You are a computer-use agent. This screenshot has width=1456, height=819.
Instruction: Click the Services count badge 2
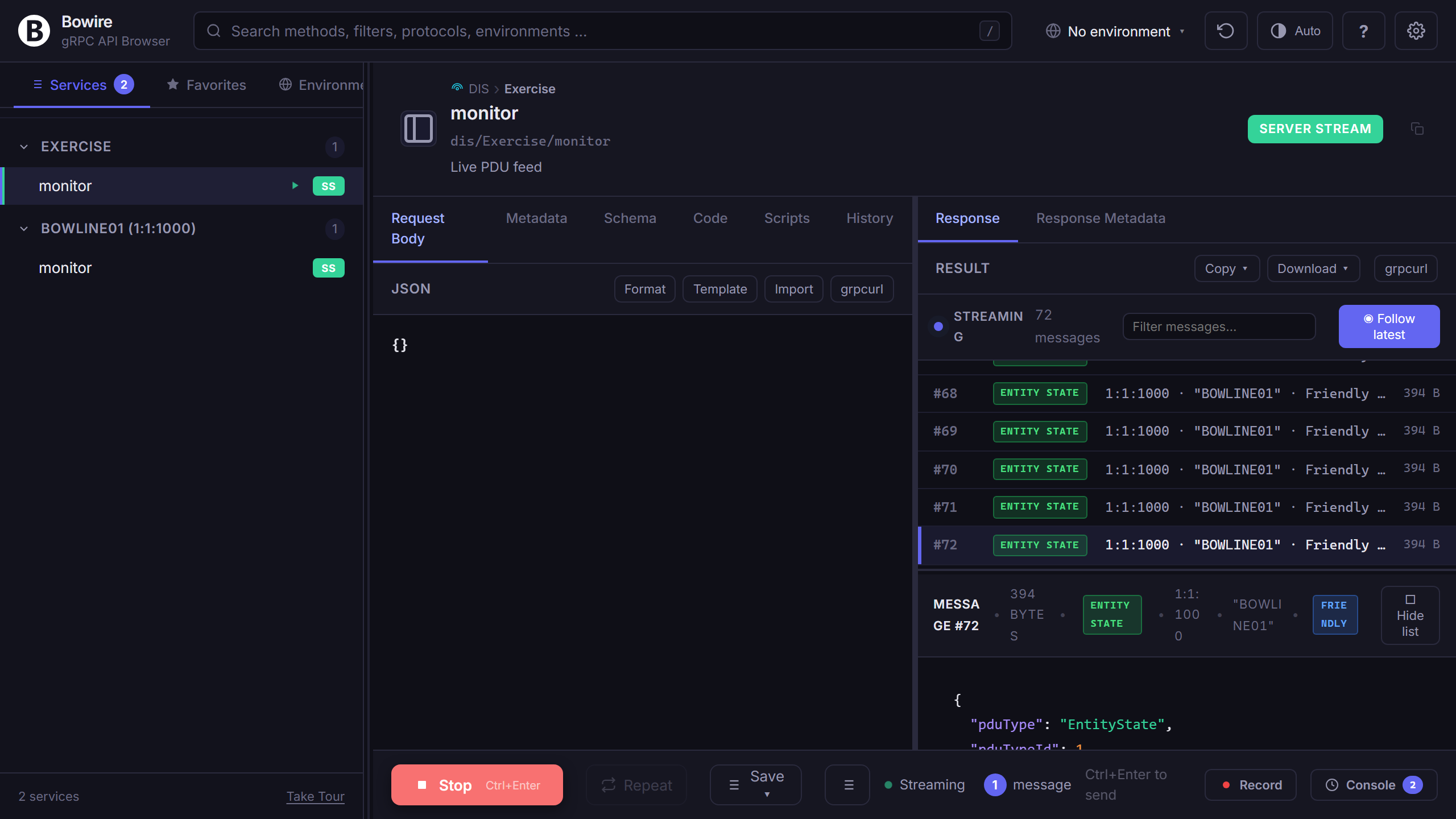point(124,85)
